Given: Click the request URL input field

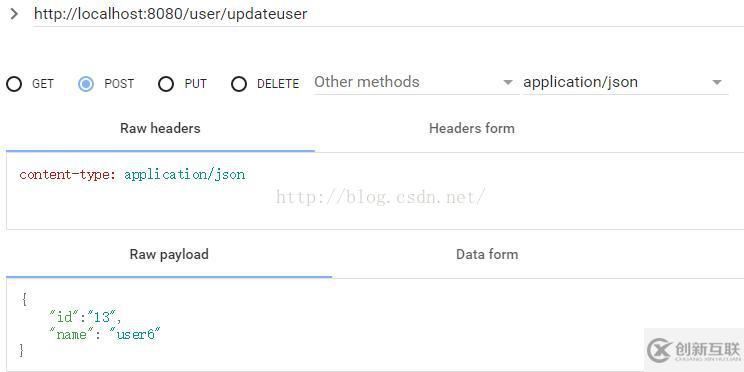Looking at the screenshot, I should click(388, 14).
